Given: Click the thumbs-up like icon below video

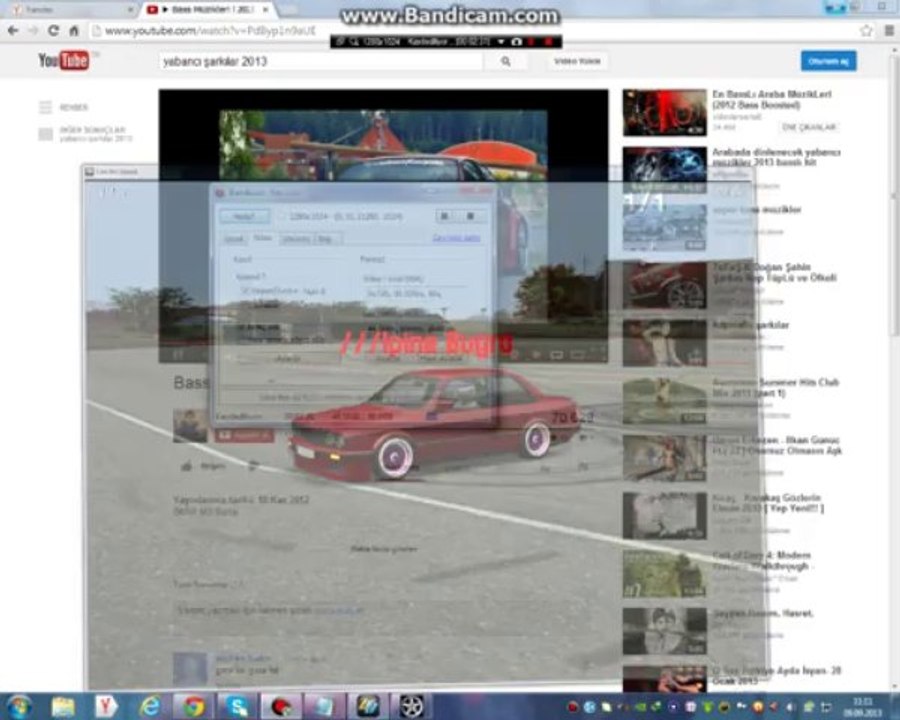Looking at the screenshot, I should [187, 466].
